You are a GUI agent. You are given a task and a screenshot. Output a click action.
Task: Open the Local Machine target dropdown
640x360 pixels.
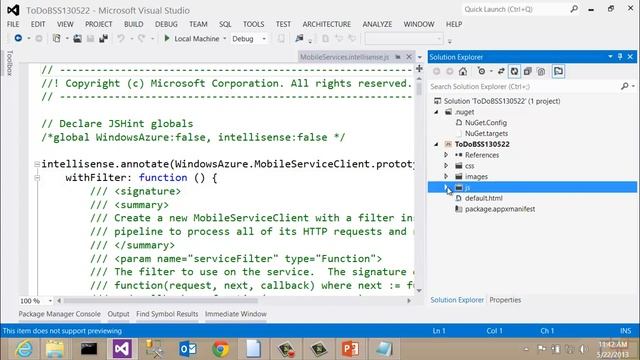click(224, 39)
